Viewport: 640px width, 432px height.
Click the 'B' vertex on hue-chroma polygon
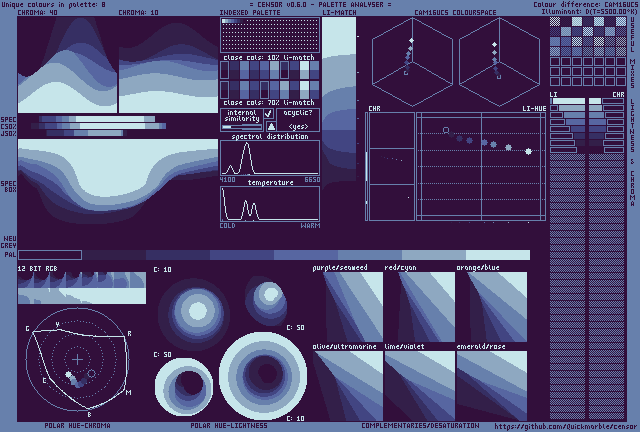89,415
